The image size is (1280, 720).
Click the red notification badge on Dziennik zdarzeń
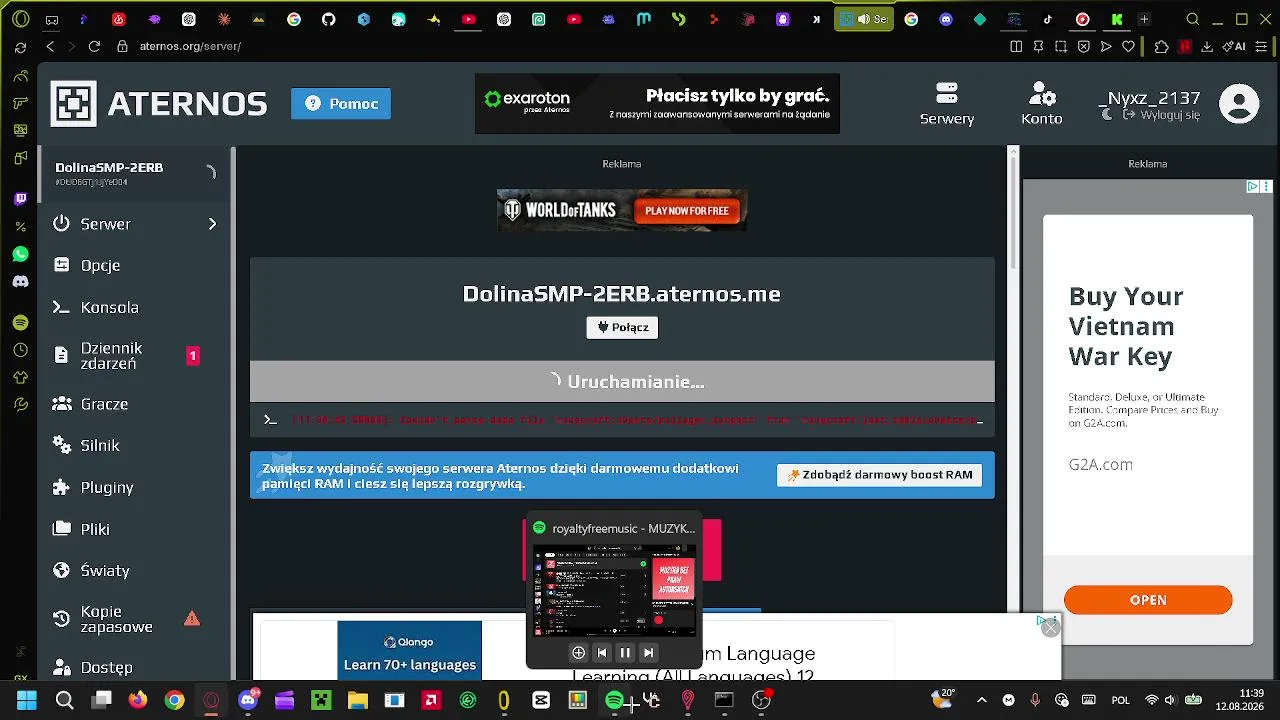pyautogui.click(x=193, y=356)
